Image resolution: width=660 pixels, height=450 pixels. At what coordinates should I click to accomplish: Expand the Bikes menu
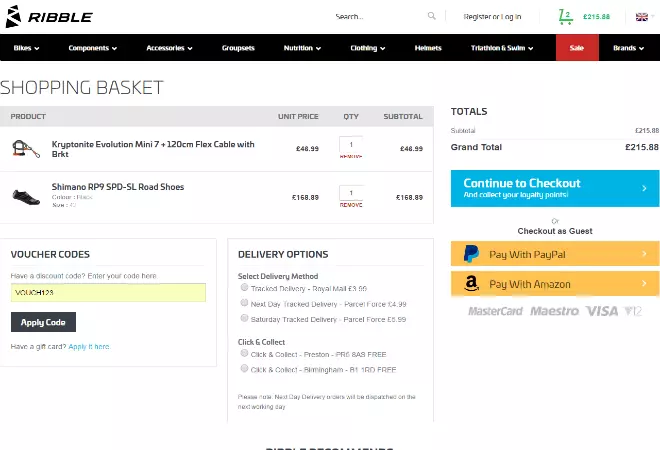point(26,48)
